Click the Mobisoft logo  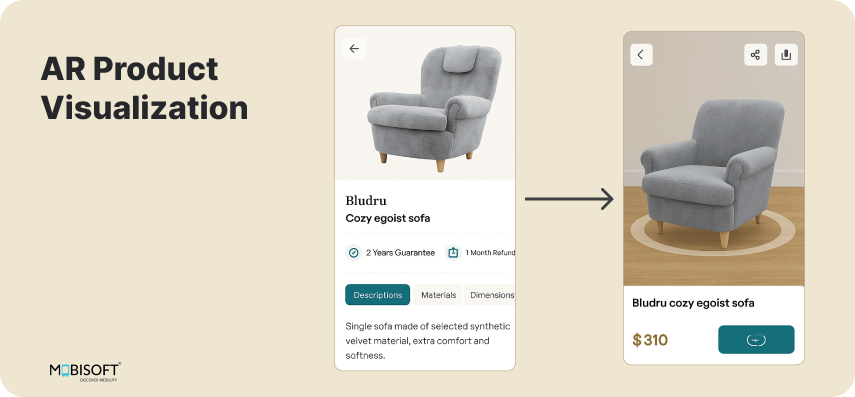pyautogui.click(x=85, y=371)
